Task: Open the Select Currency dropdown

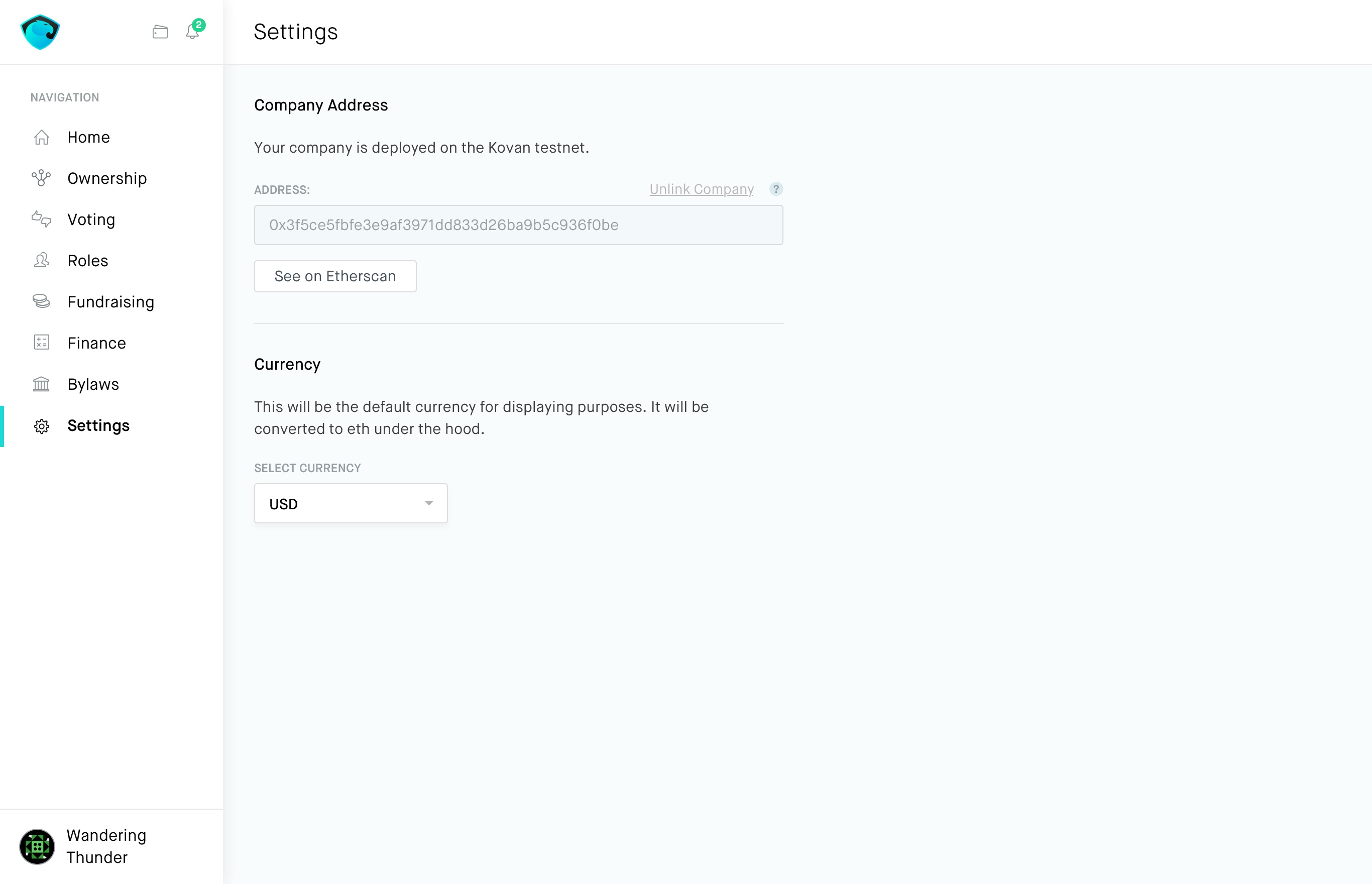Action: (351, 503)
